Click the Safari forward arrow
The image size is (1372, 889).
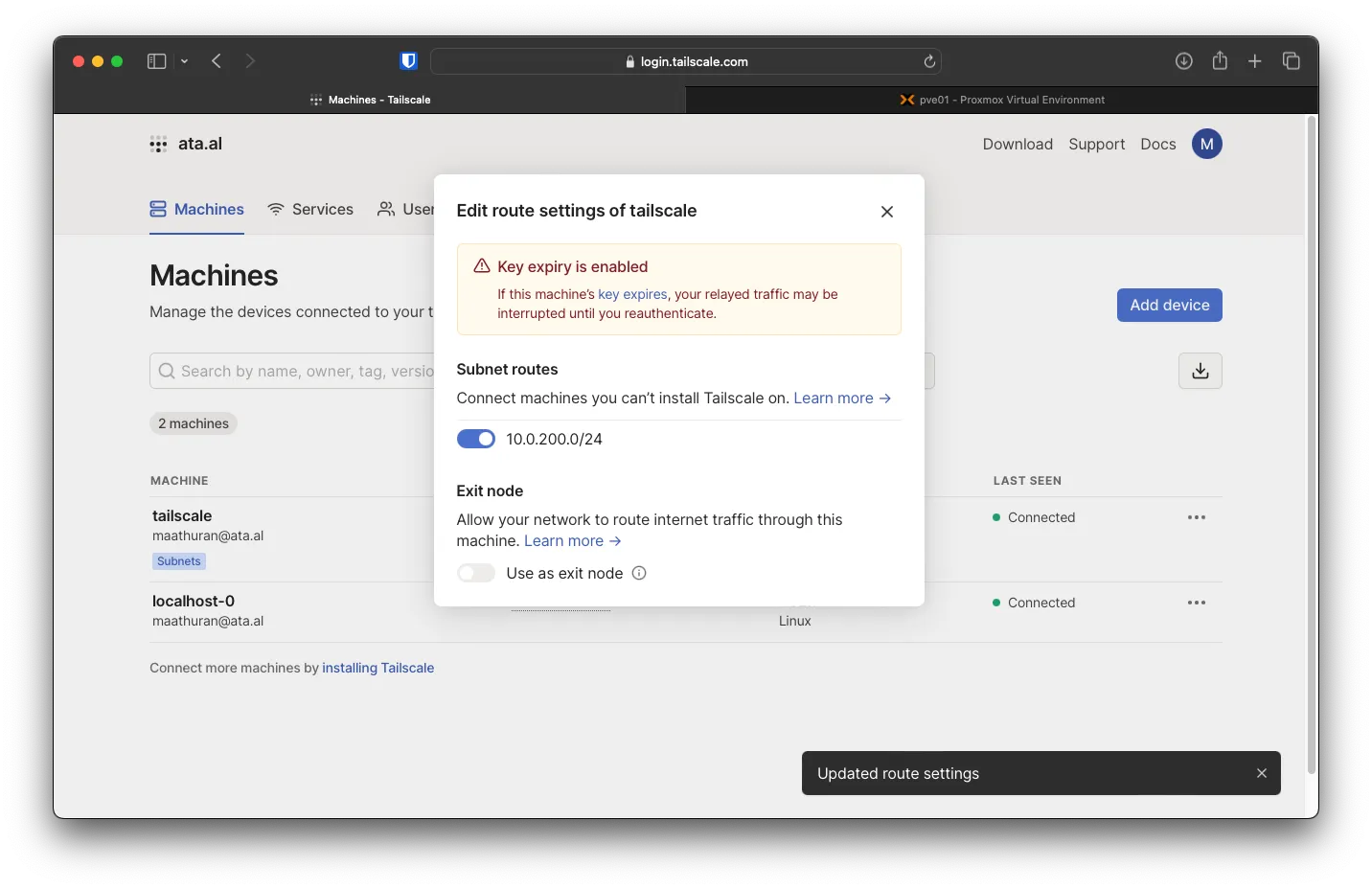[x=250, y=61]
